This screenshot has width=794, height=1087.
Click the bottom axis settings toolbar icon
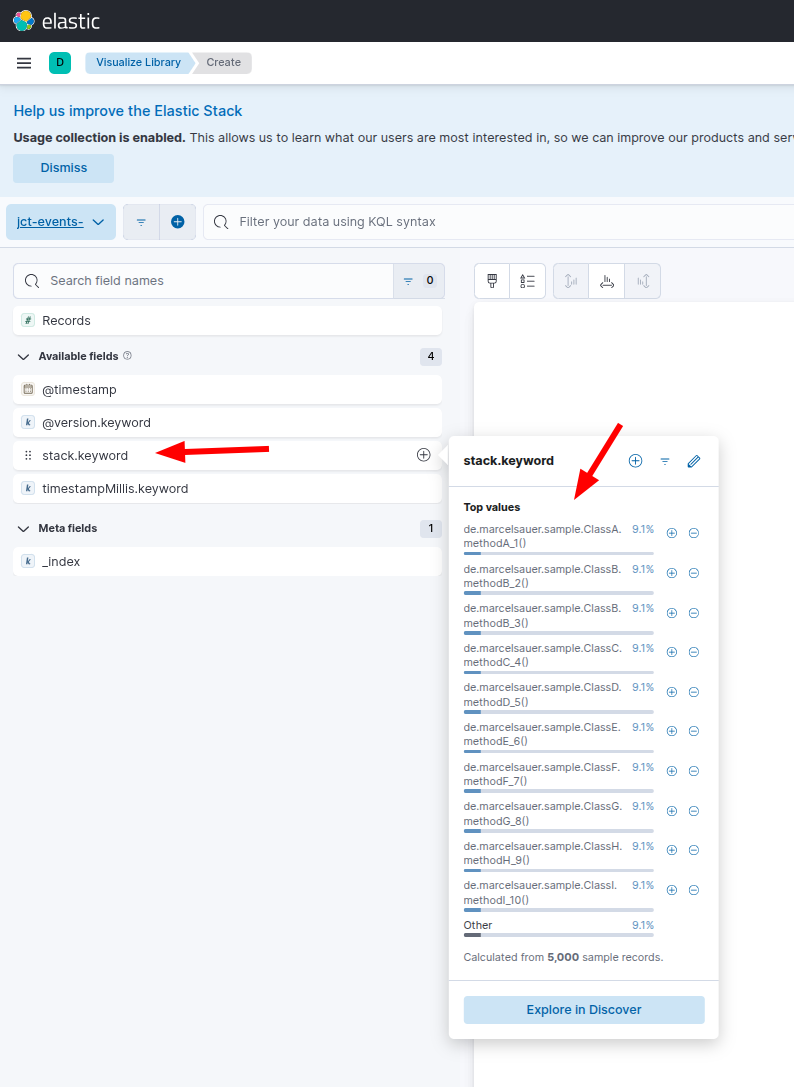coord(607,281)
